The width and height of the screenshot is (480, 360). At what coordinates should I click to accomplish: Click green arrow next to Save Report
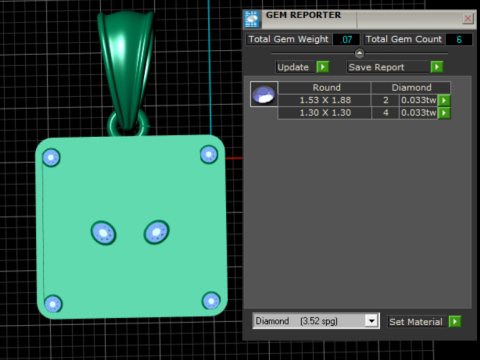(x=437, y=67)
